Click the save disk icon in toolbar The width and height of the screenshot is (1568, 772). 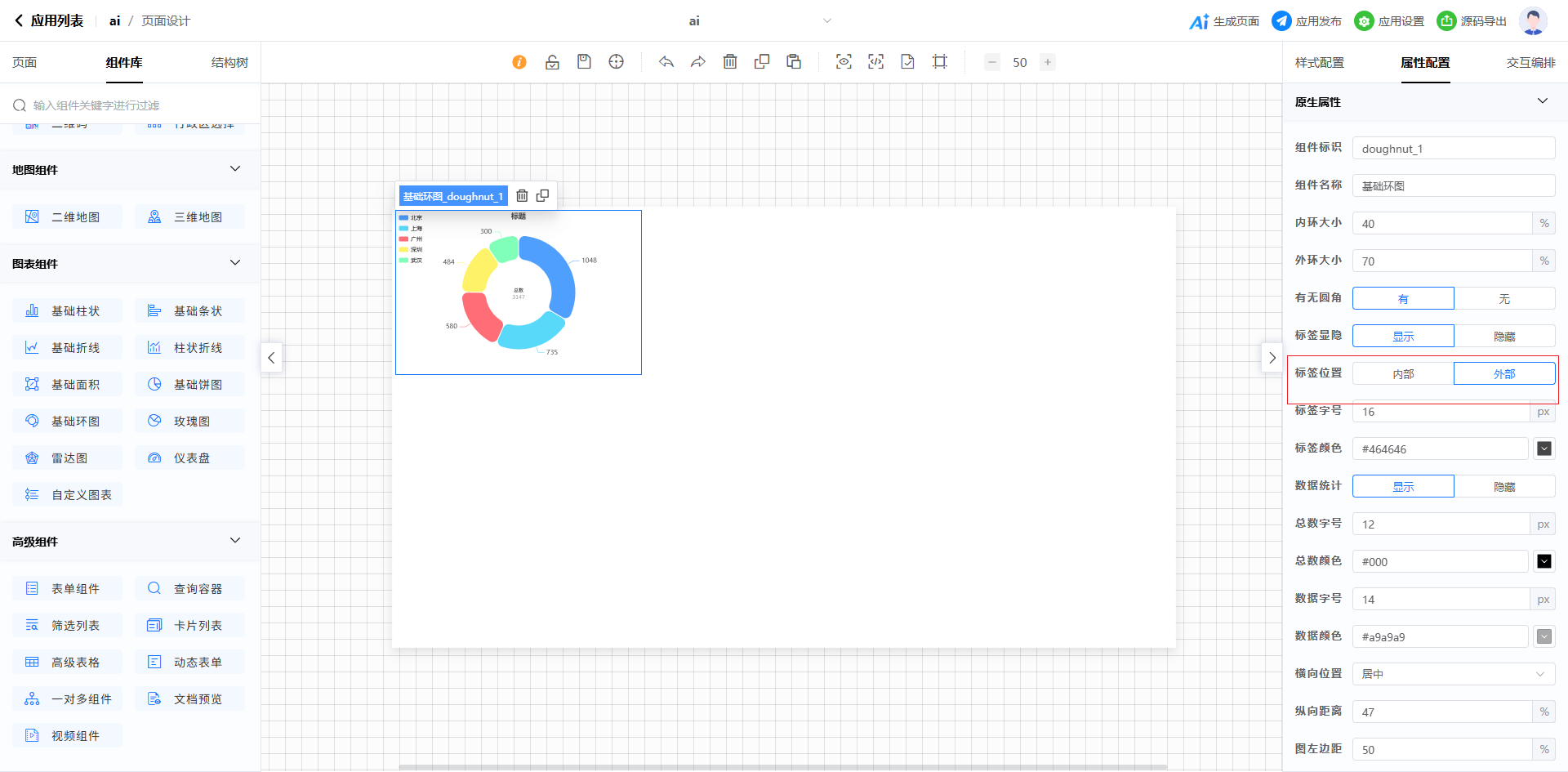pos(584,62)
